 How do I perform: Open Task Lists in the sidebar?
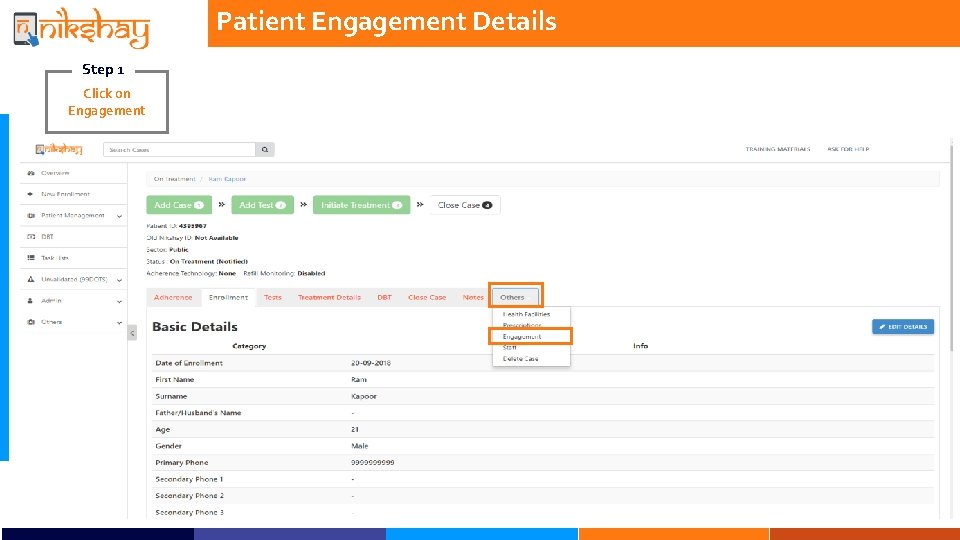tap(55, 258)
